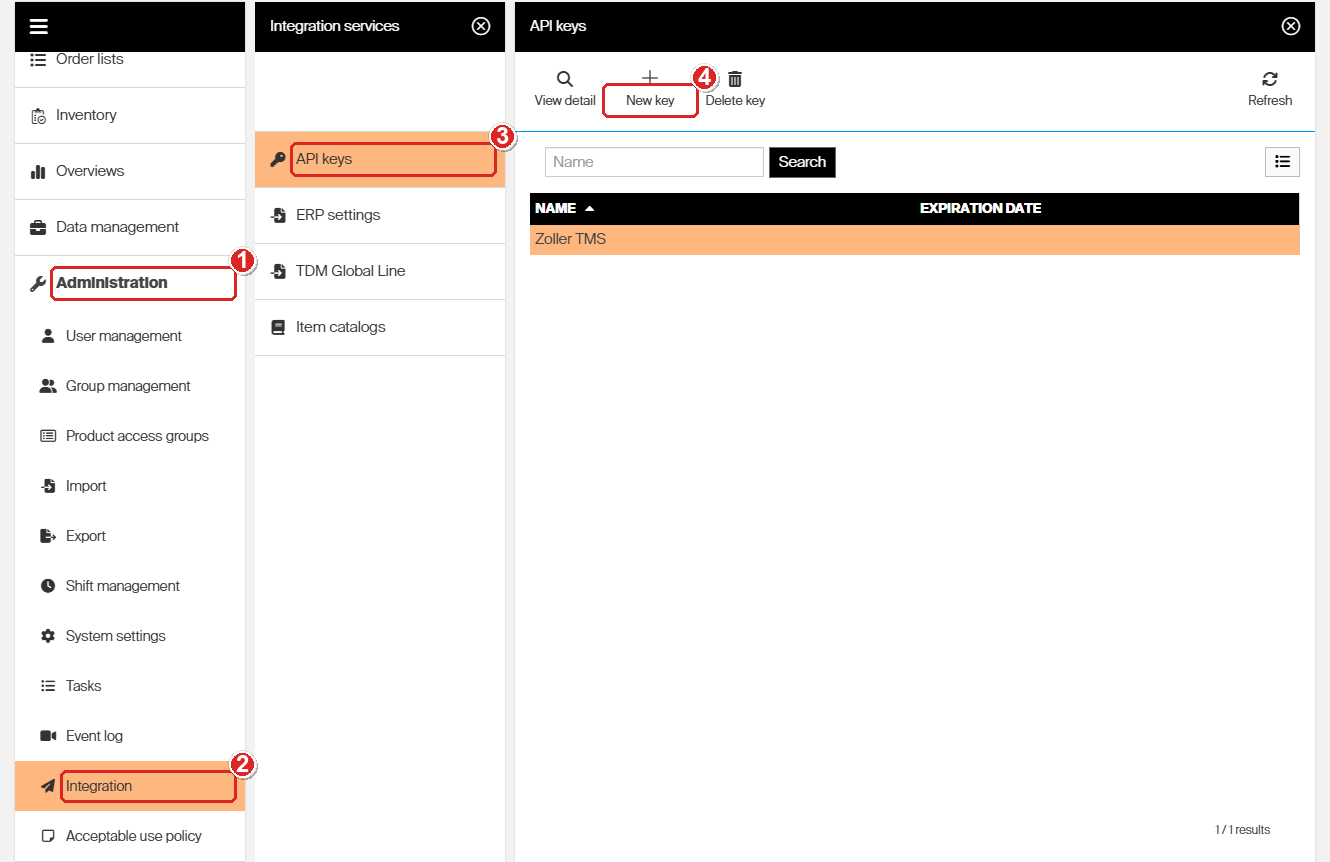Screen dimensions: 1330x862
Task: Toggle the list view icon button
Action: 1282,162
